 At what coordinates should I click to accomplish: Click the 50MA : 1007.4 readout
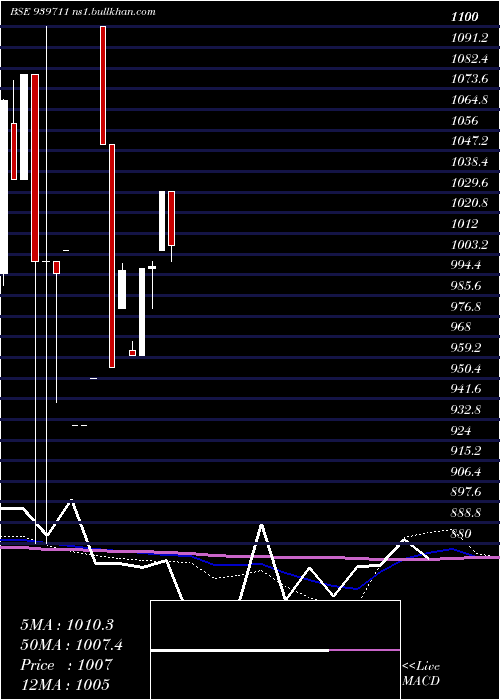(x=71, y=645)
